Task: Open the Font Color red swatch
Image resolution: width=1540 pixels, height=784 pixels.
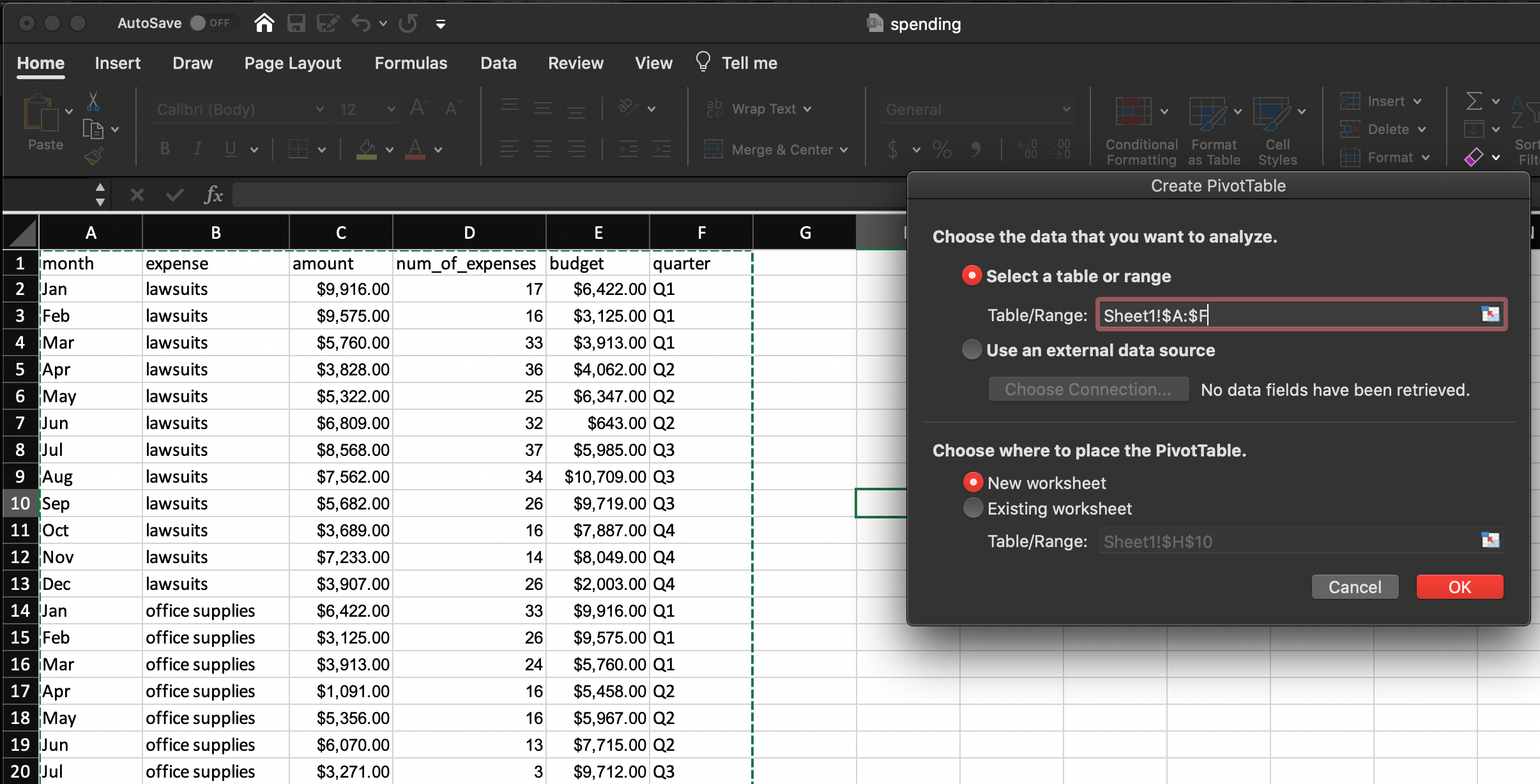Action: 416,149
